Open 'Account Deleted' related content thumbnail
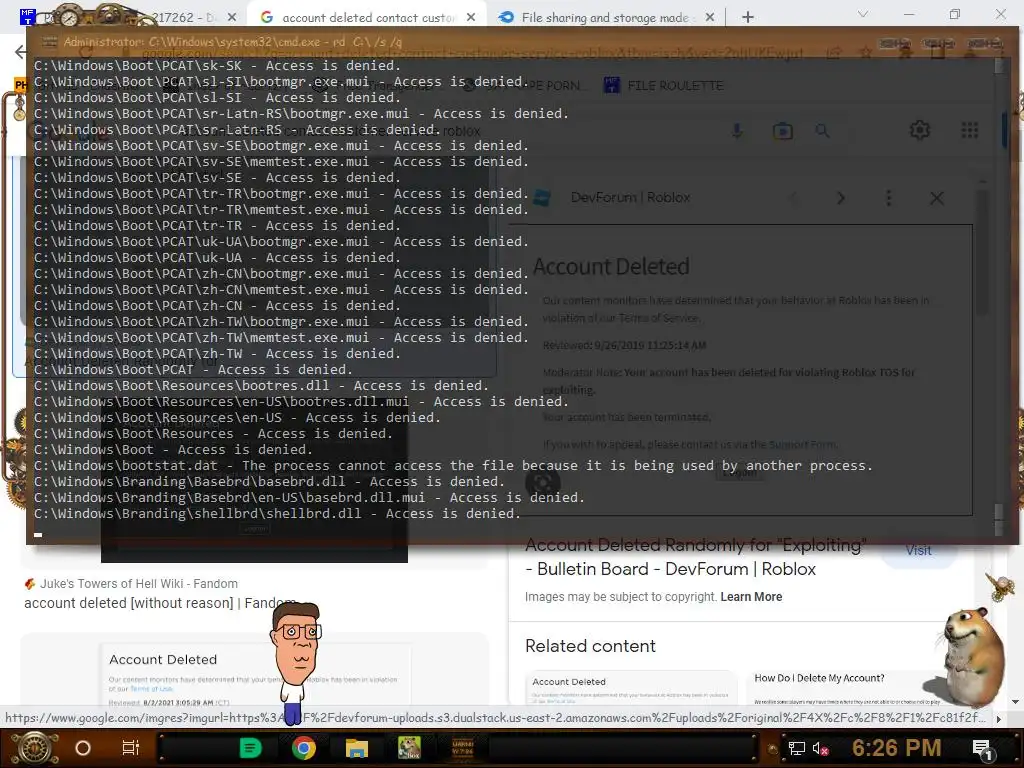1024x768 pixels. tap(631, 688)
